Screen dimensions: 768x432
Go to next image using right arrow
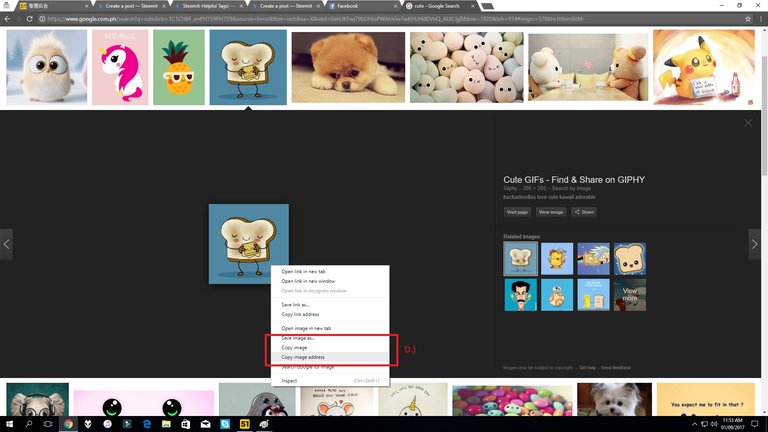coord(755,243)
